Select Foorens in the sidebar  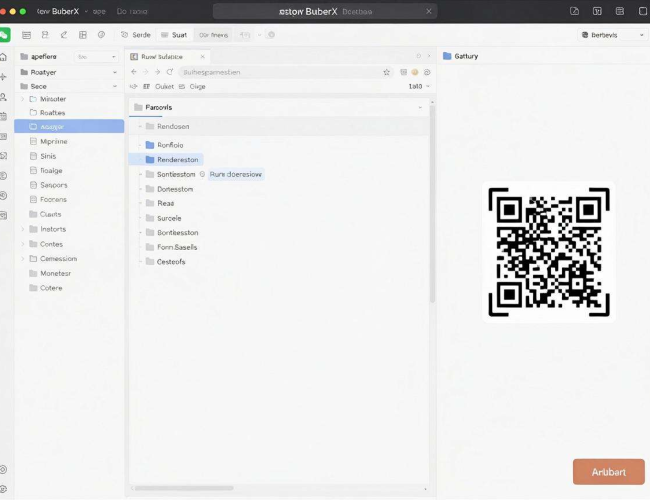(x=53, y=199)
